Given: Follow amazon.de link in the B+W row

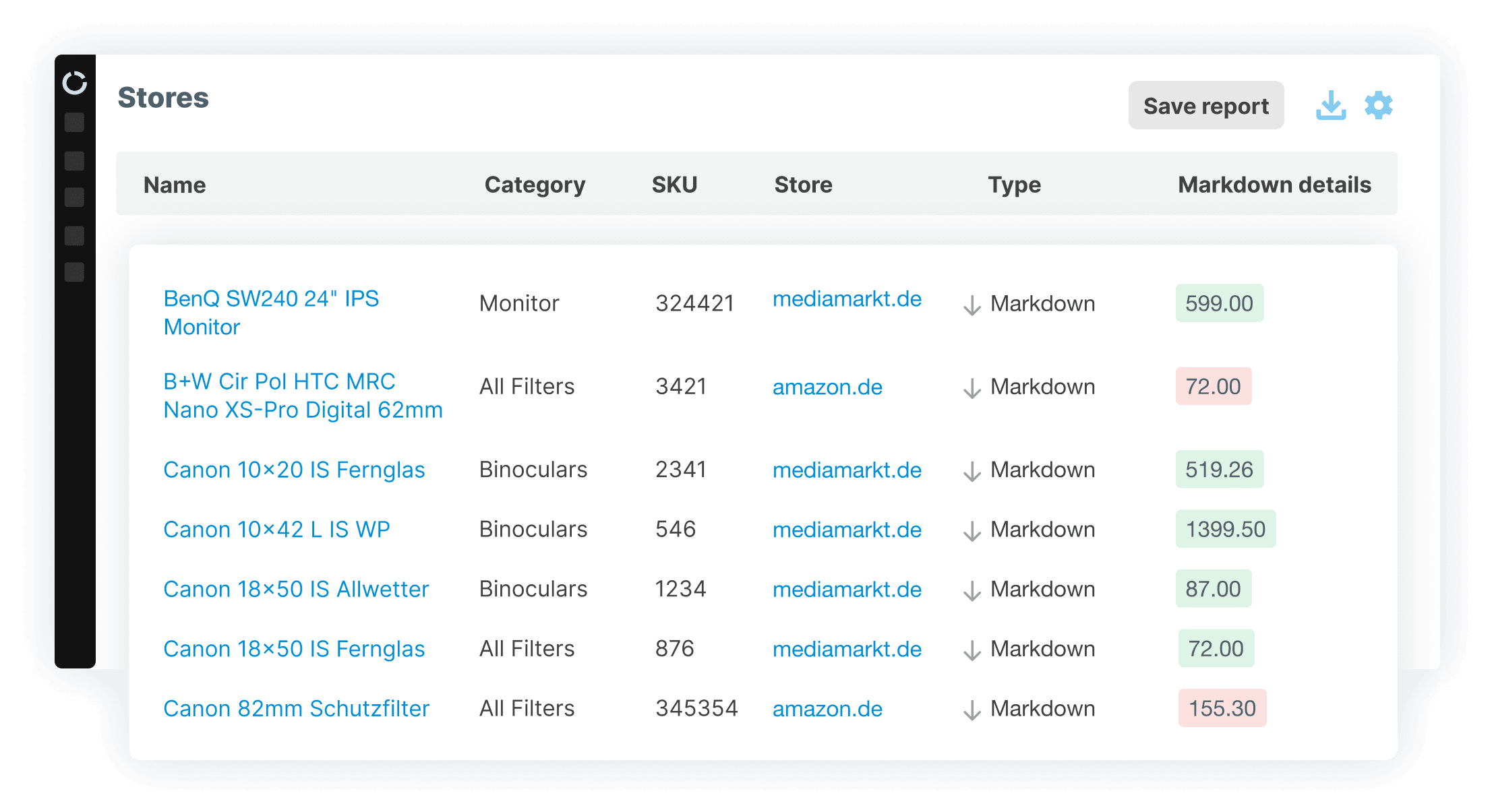Looking at the screenshot, I should click(827, 387).
